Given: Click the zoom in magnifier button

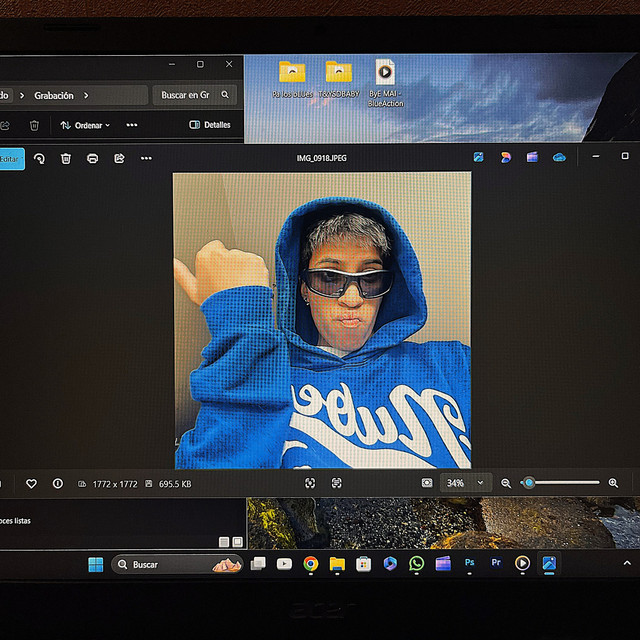Looking at the screenshot, I should tap(613, 483).
